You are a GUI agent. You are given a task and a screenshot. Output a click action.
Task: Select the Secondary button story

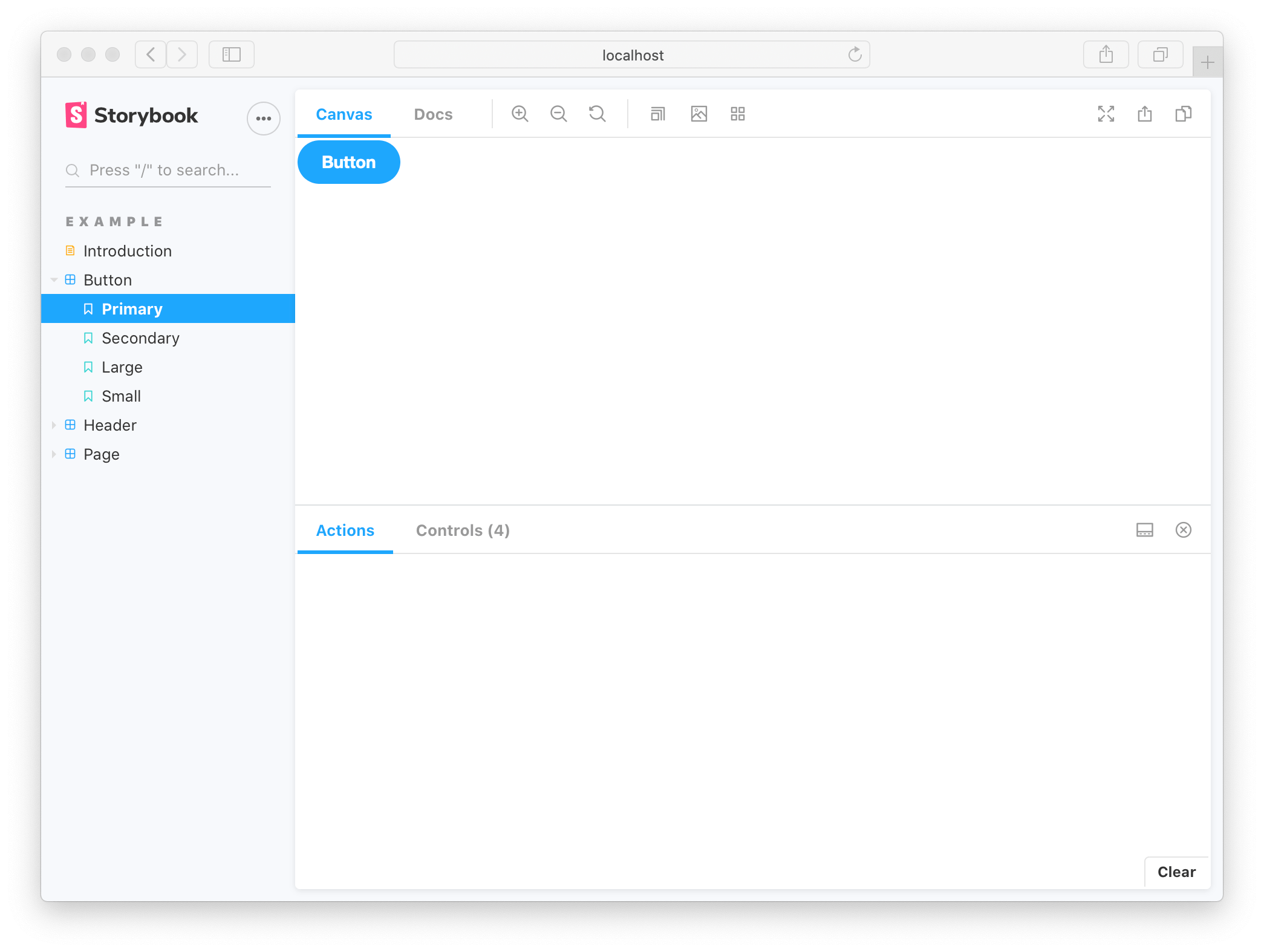(140, 338)
